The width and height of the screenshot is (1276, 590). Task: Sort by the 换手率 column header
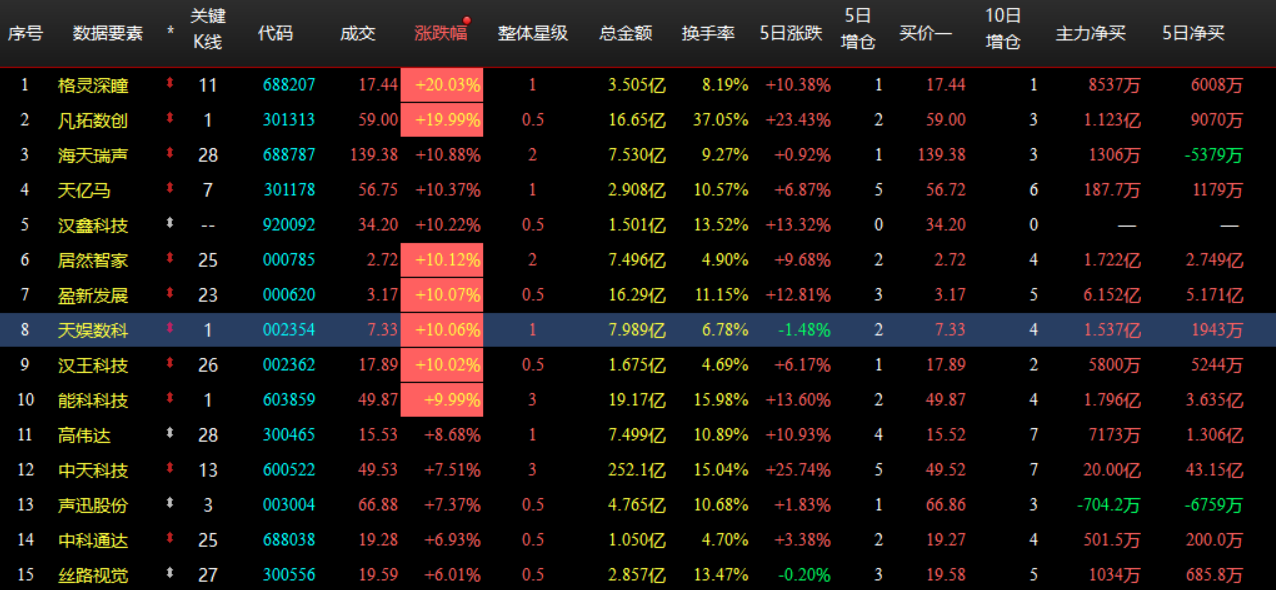pyautogui.click(x=708, y=33)
